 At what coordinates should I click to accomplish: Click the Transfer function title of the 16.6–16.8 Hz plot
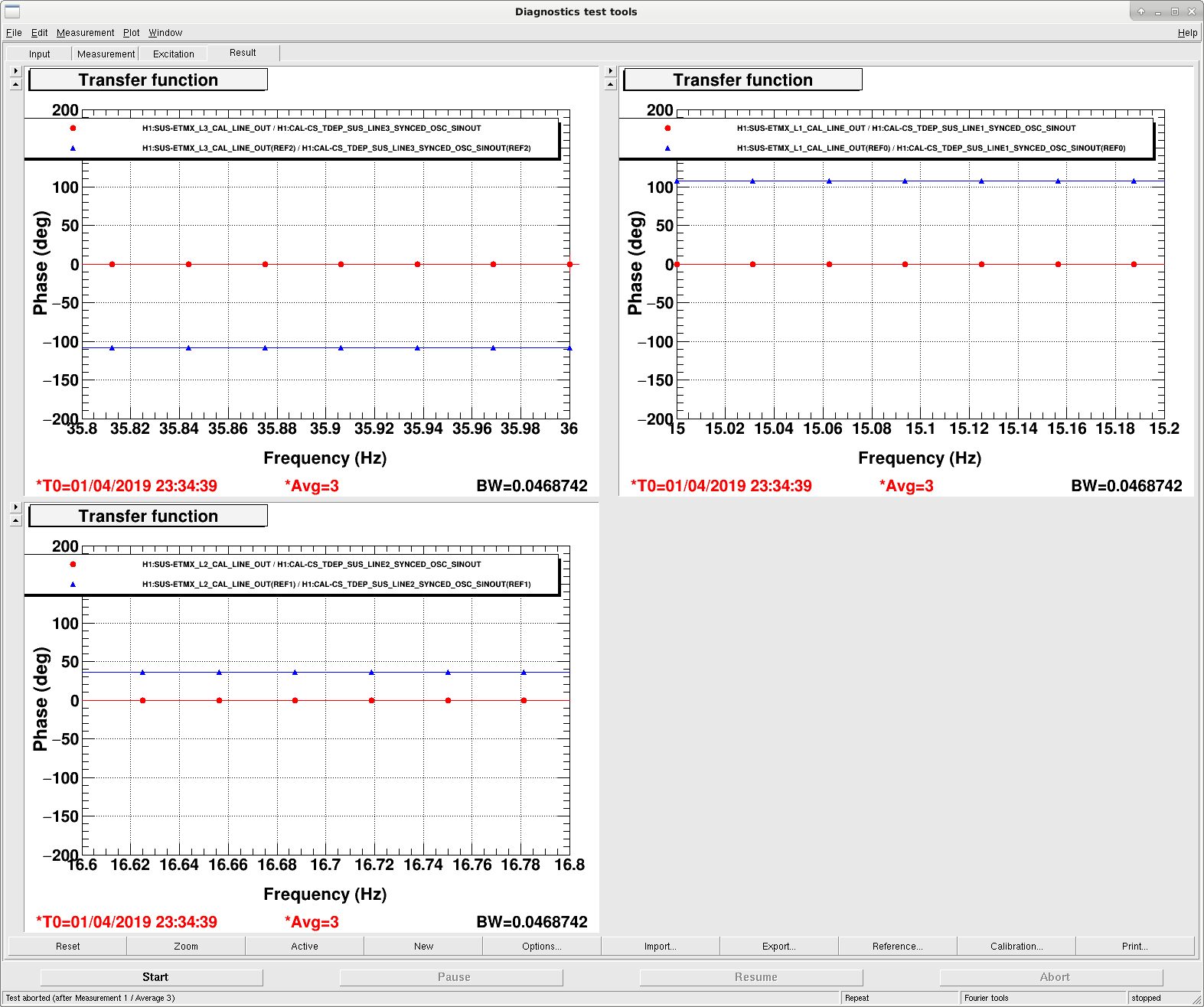(x=148, y=517)
